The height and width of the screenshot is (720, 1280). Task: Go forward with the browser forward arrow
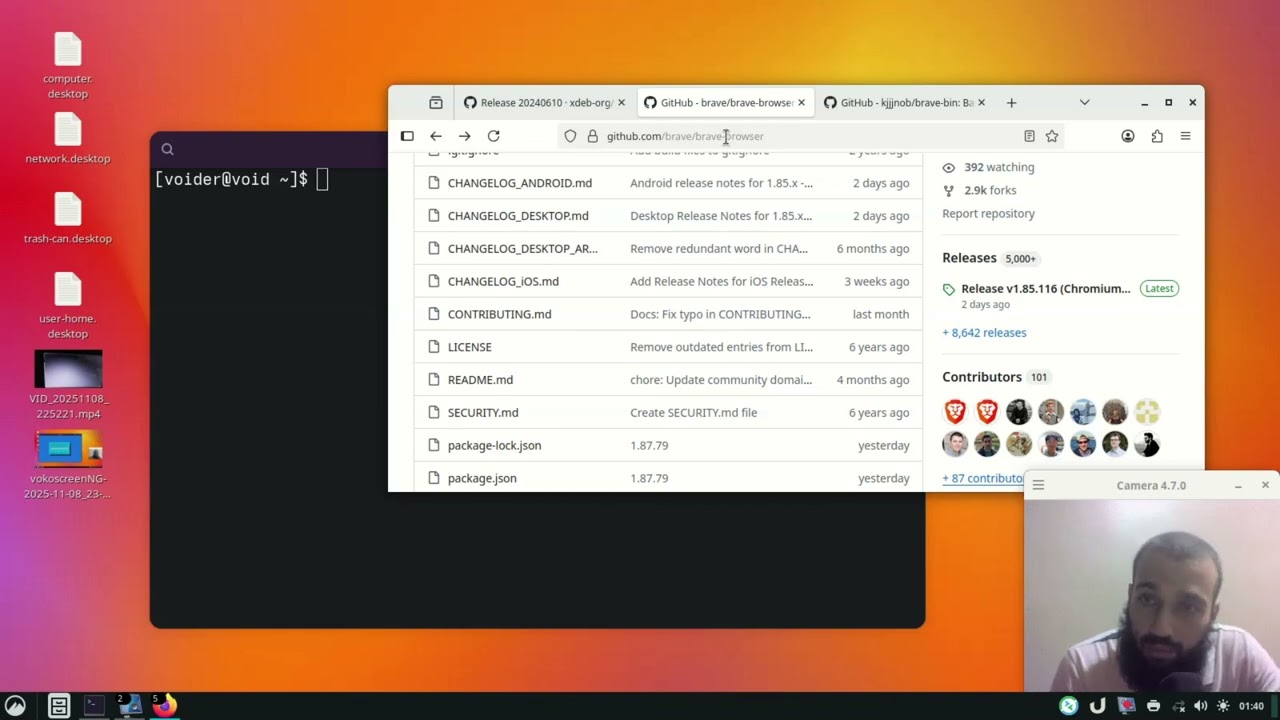[464, 136]
